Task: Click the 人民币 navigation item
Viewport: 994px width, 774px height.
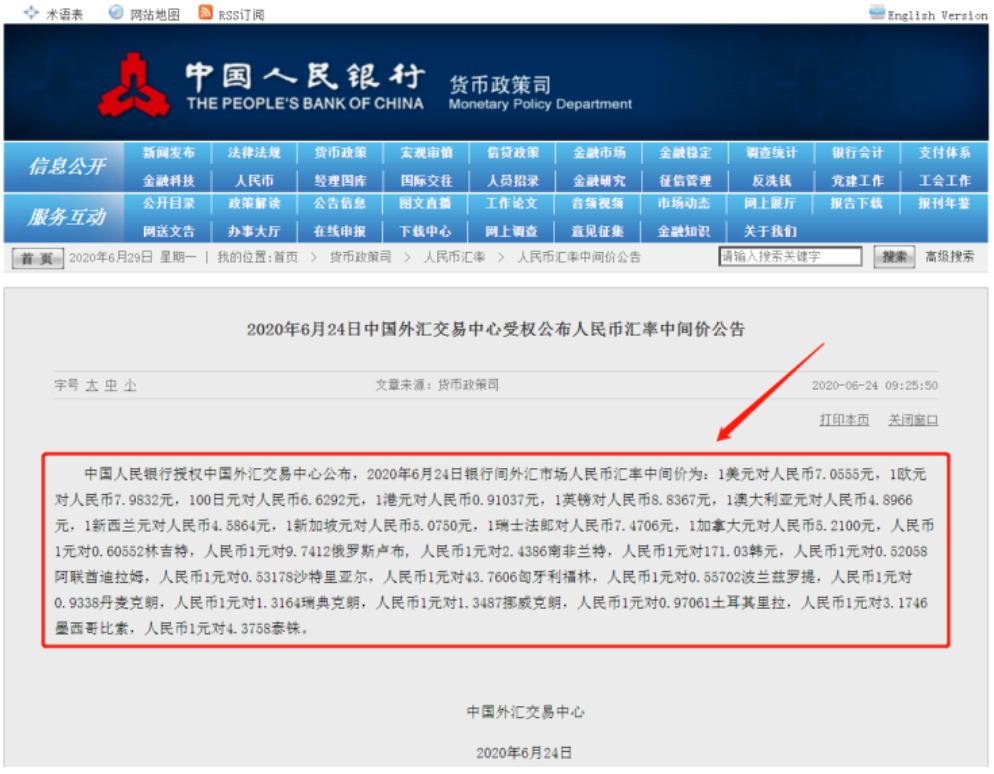Action: pyautogui.click(x=254, y=181)
